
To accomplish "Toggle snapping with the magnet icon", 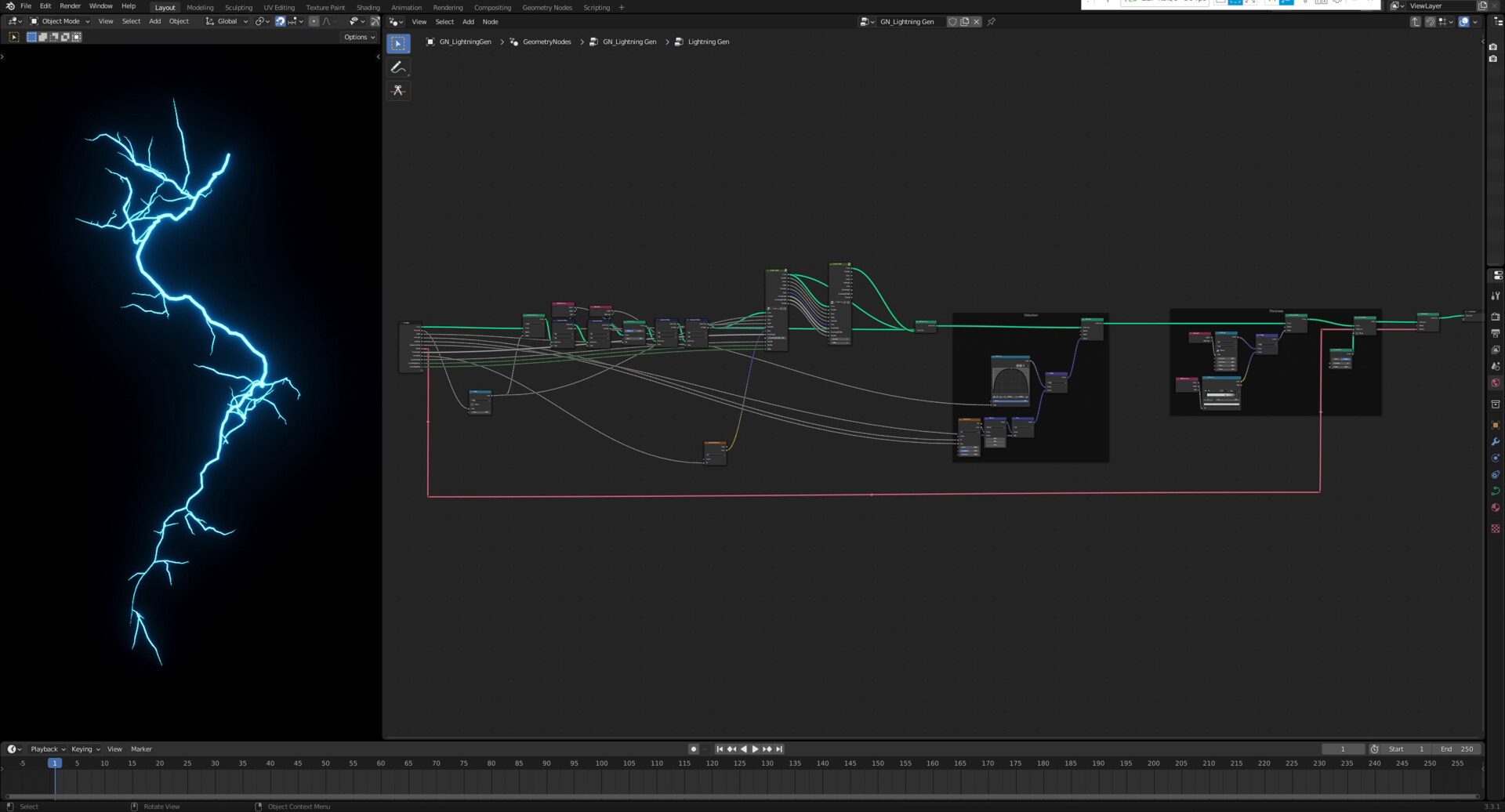I will point(280,21).
